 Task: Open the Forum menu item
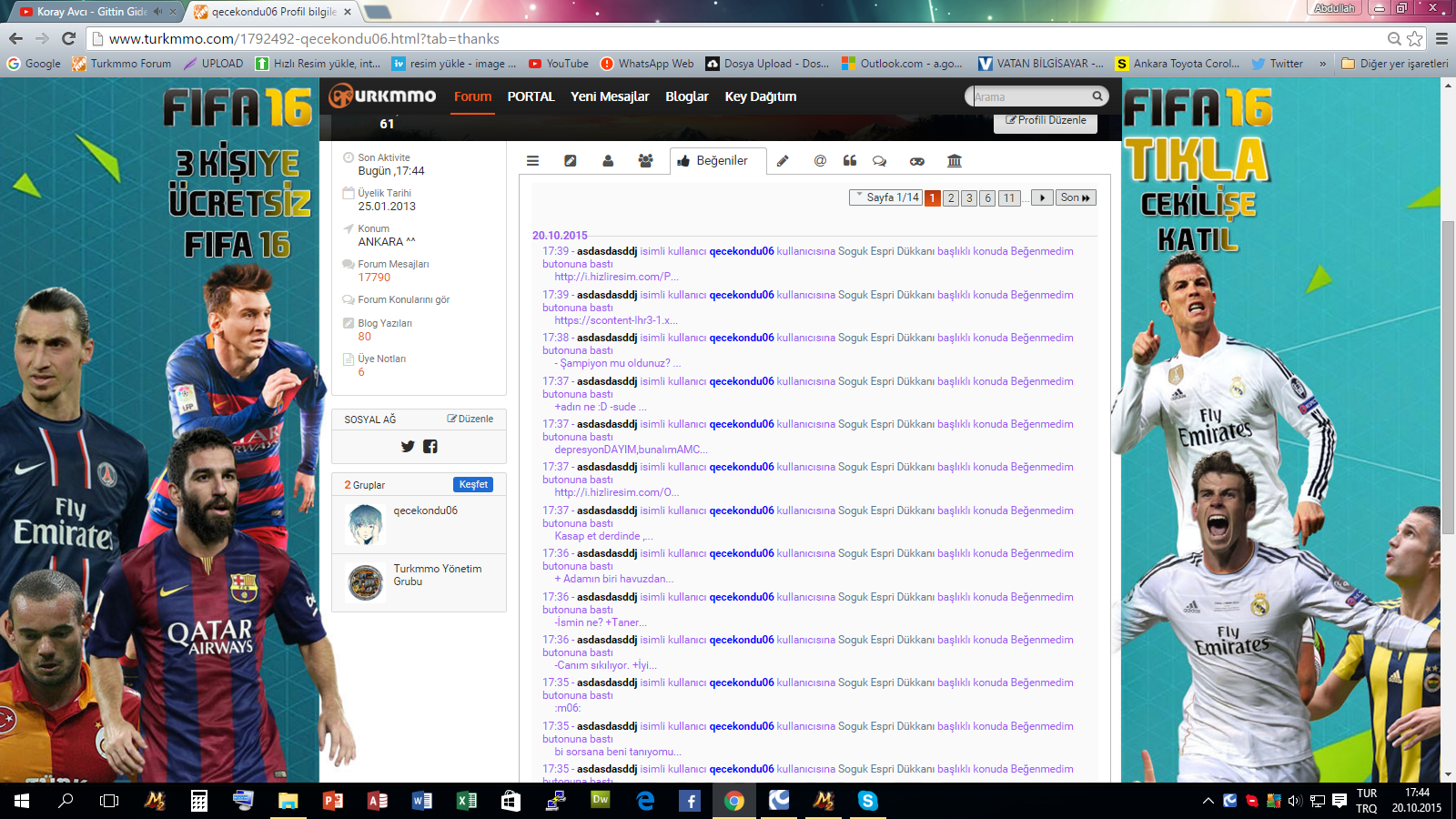472,96
